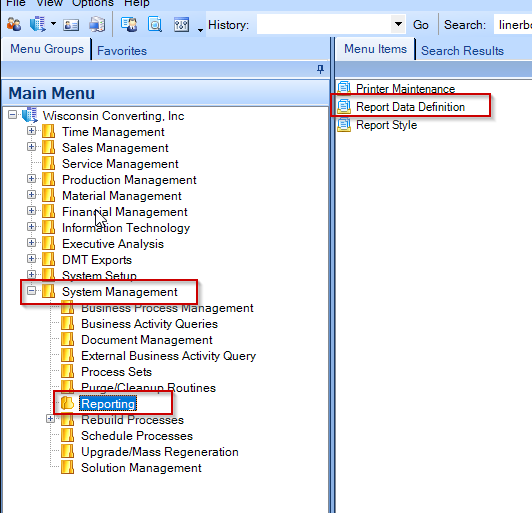
Task: Click the users icon in toolbar
Action: coord(14,24)
